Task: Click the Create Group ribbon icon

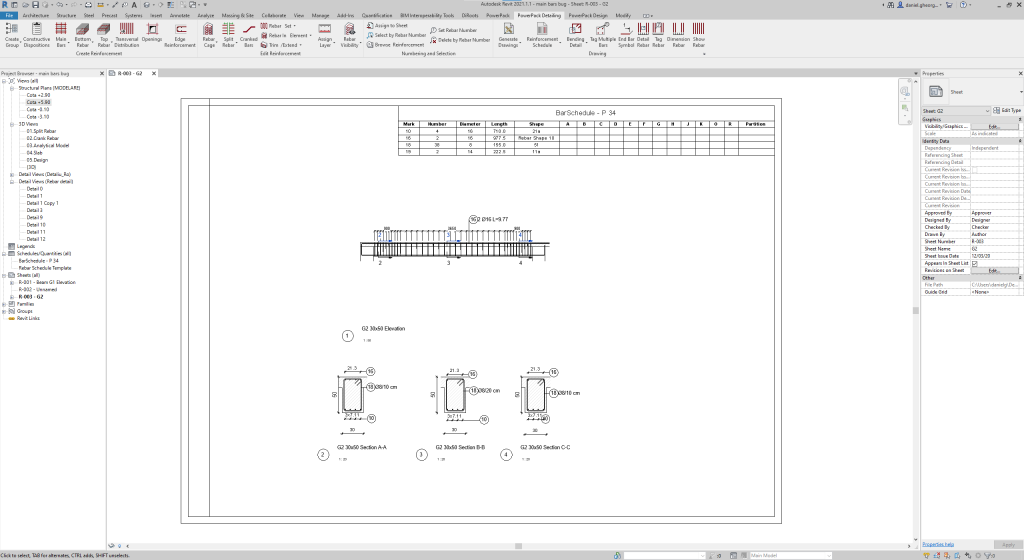Action: click(12, 35)
